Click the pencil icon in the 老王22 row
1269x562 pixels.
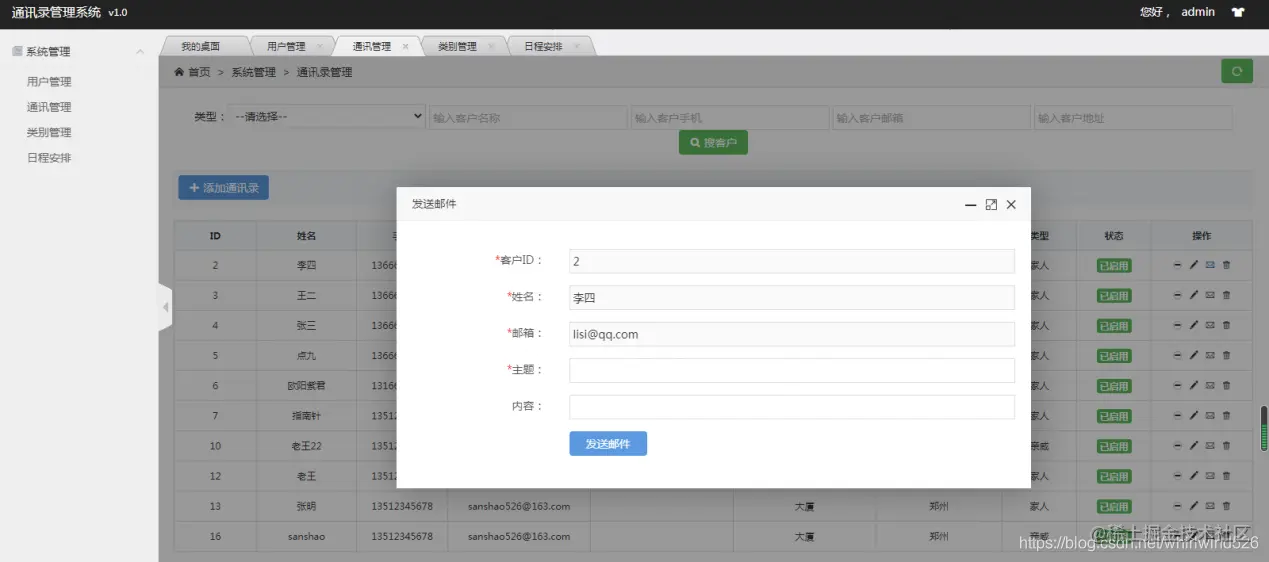point(1193,446)
